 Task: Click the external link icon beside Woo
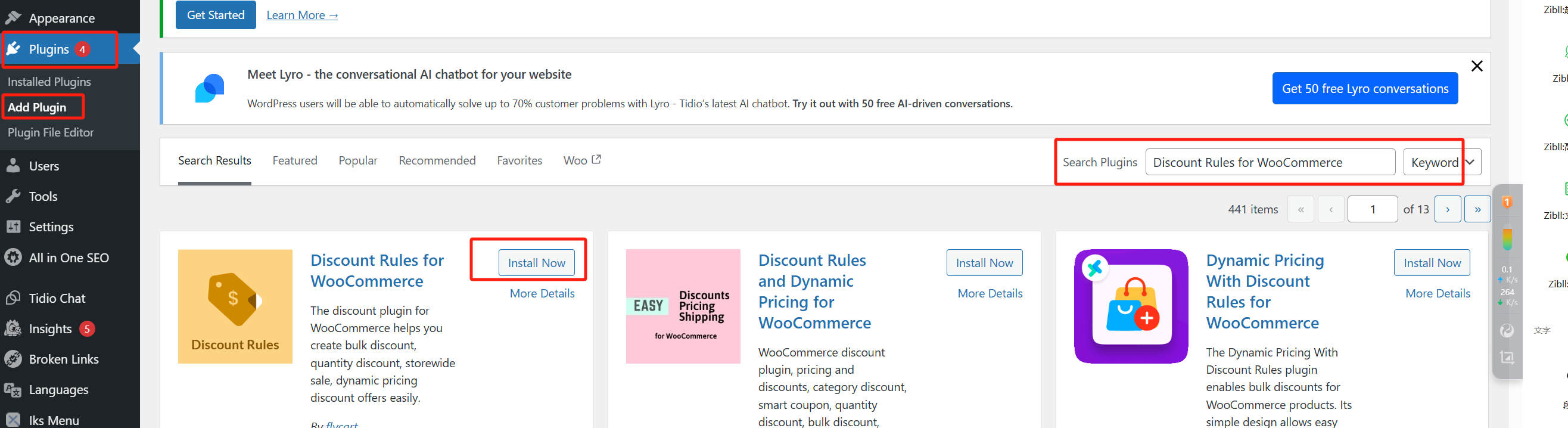[596, 159]
